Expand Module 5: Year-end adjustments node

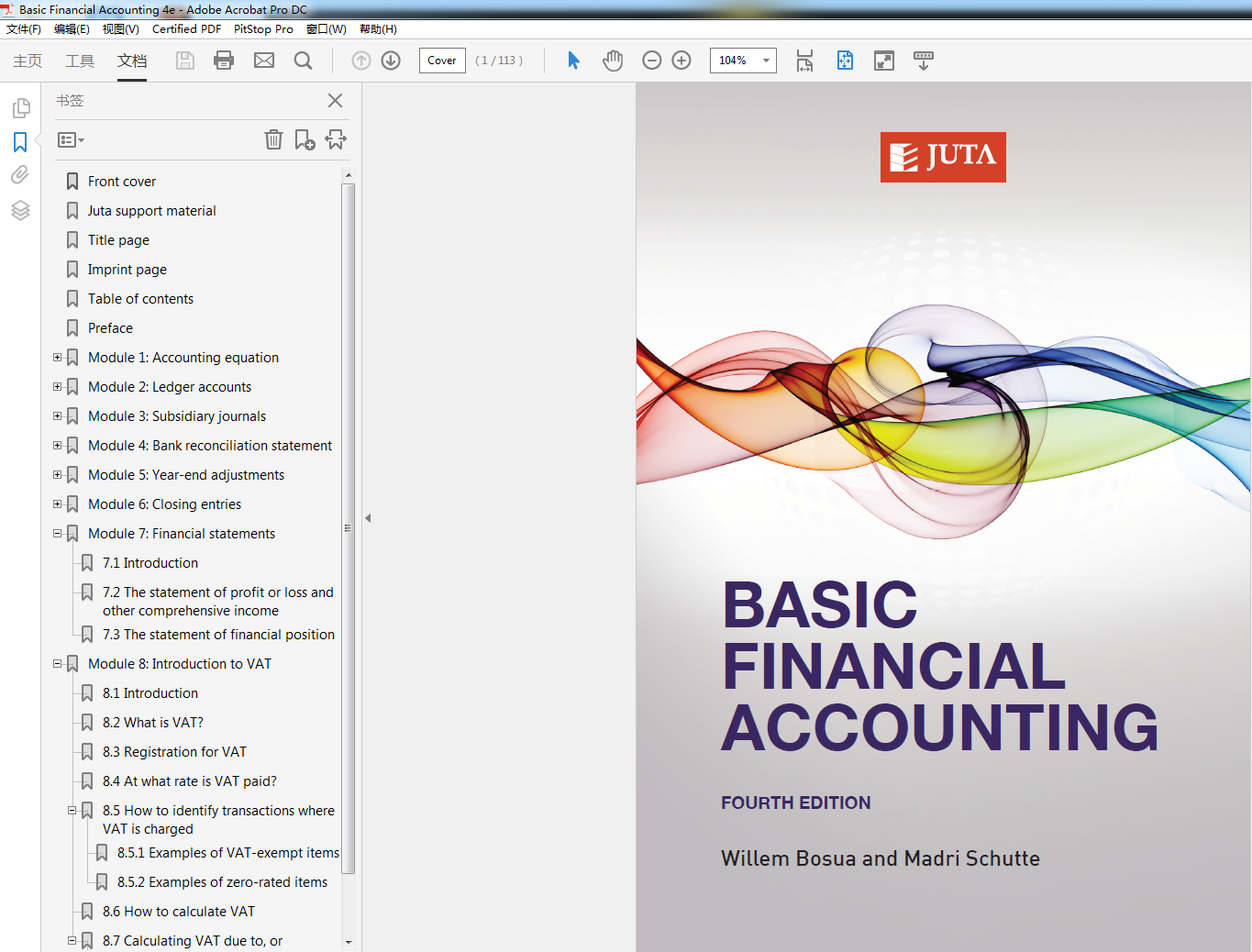[x=58, y=475]
